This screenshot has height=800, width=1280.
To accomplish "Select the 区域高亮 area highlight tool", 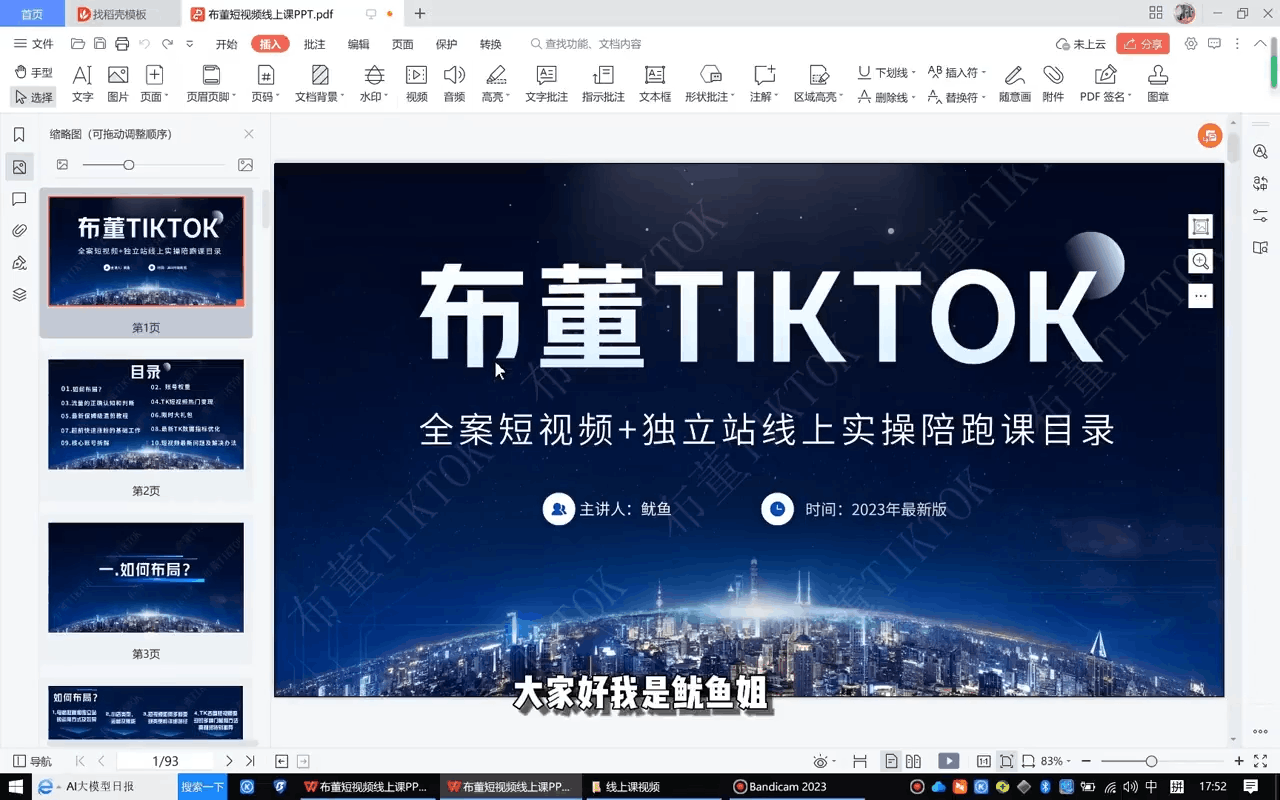I will (818, 84).
